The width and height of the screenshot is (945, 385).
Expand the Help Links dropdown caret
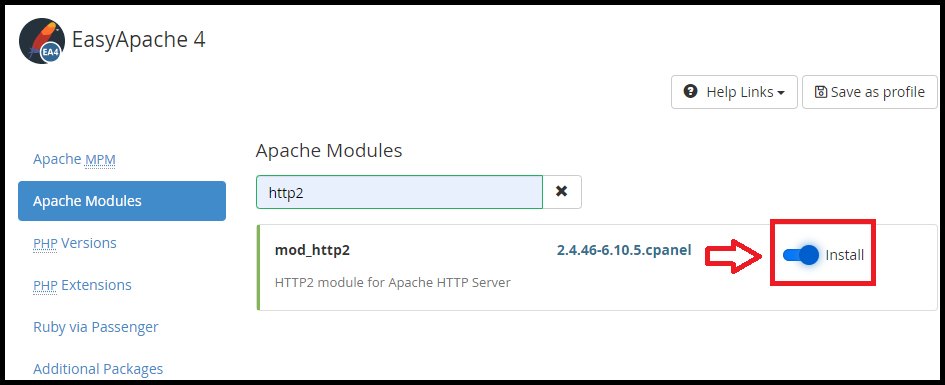(x=781, y=93)
